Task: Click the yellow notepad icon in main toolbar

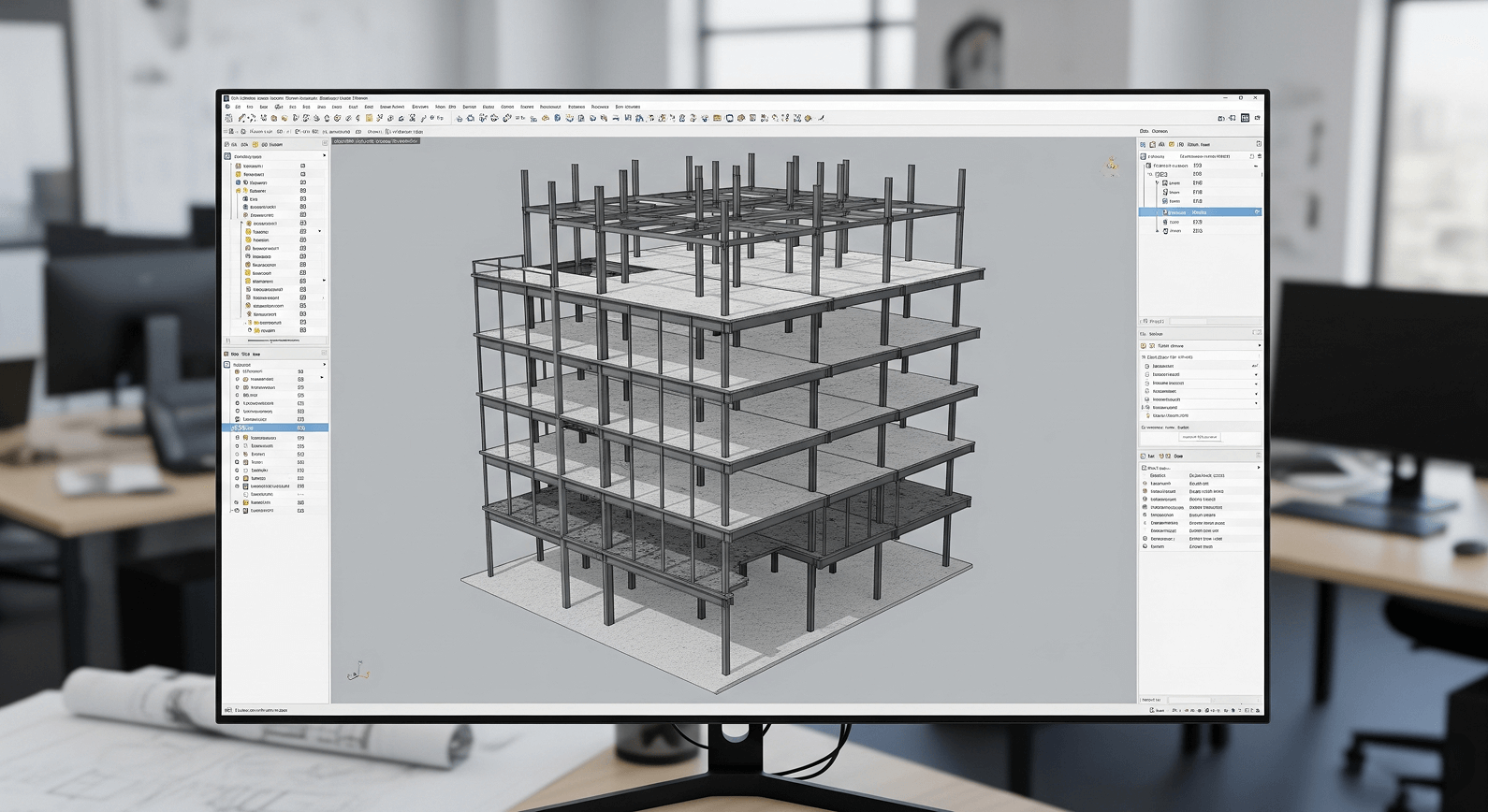Action: click(x=369, y=118)
